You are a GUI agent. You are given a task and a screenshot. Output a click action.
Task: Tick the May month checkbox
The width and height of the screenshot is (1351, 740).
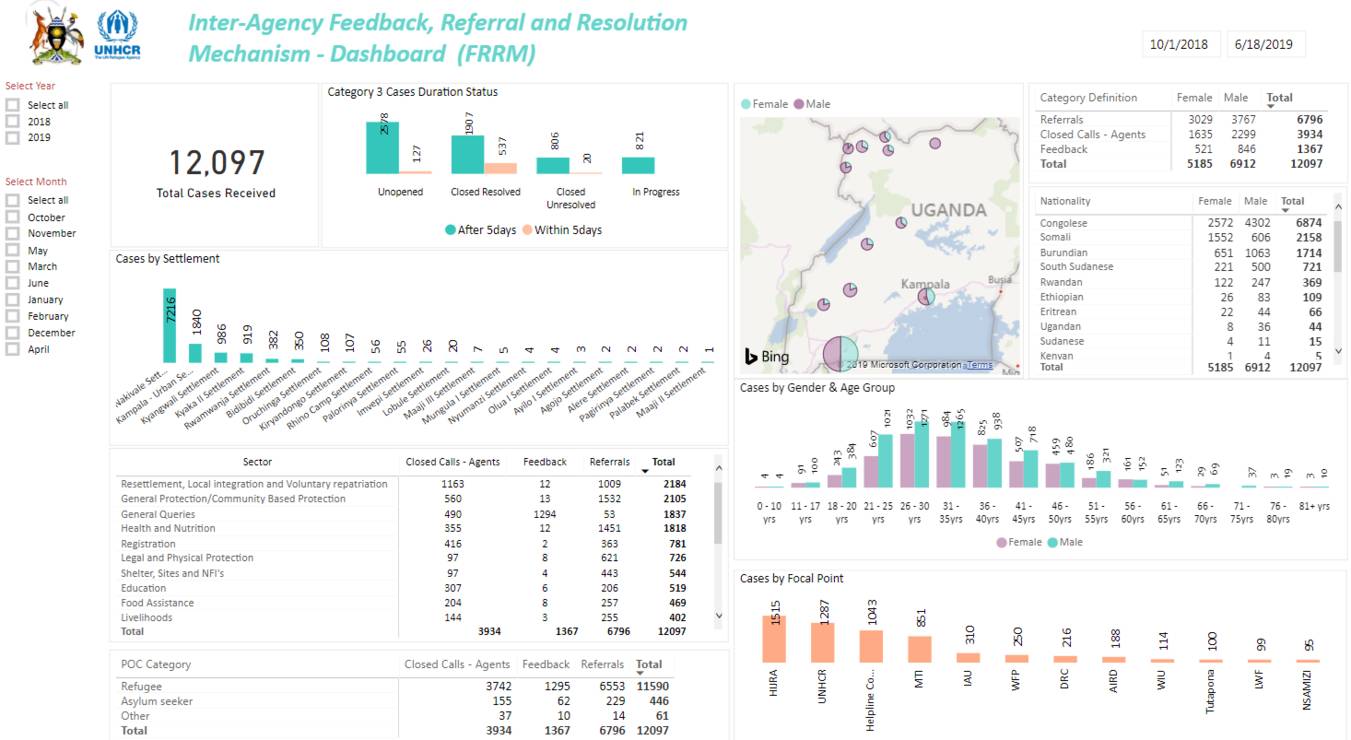coord(12,250)
